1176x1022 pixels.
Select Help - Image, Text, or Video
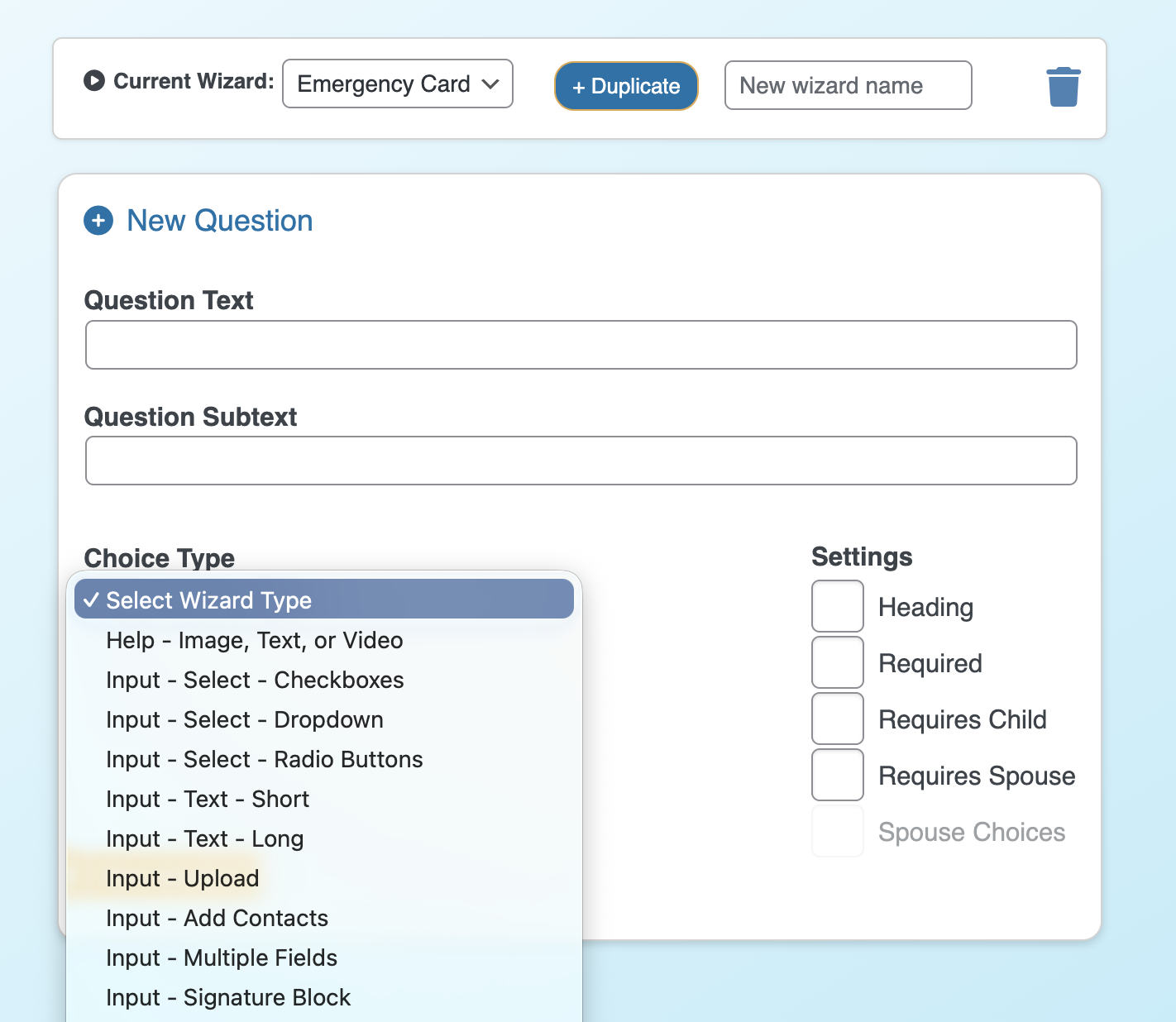point(324,640)
